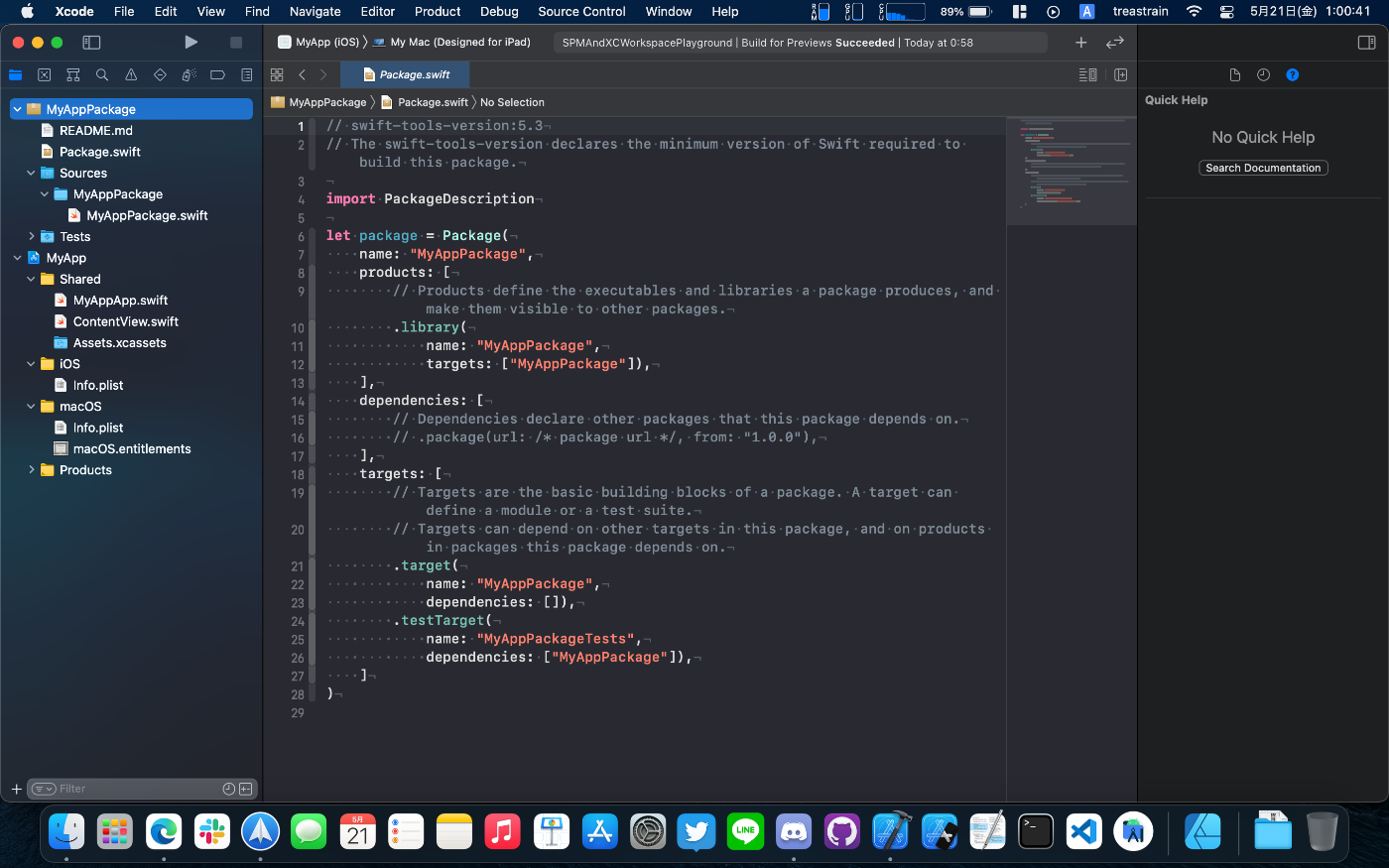Select the Quick Help inspector
Image resolution: width=1389 pixels, height=868 pixels.
pos(1292,74)
